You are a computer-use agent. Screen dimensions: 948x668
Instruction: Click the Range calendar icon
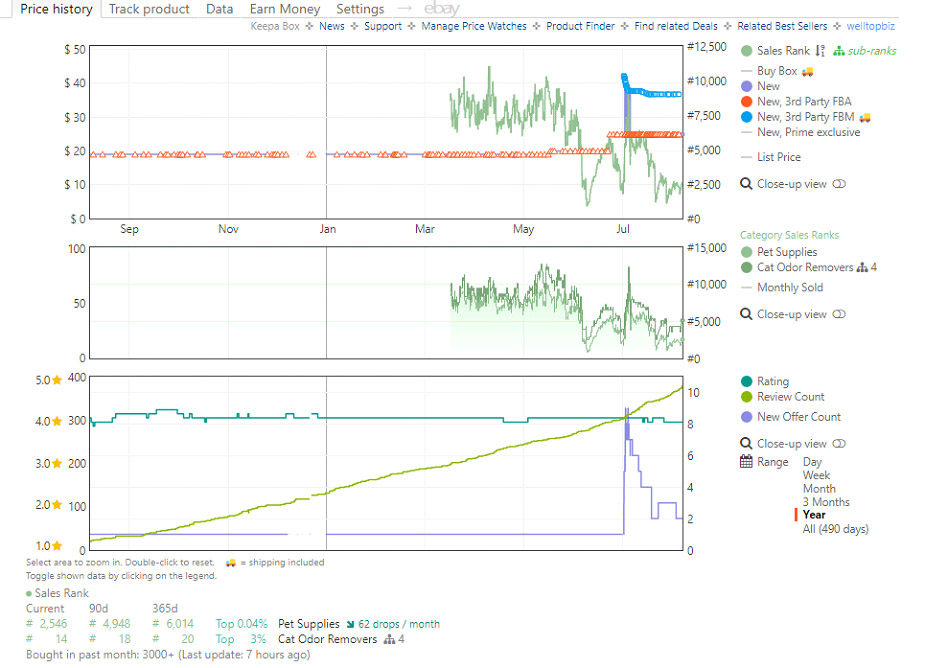(x=746, y=462)
